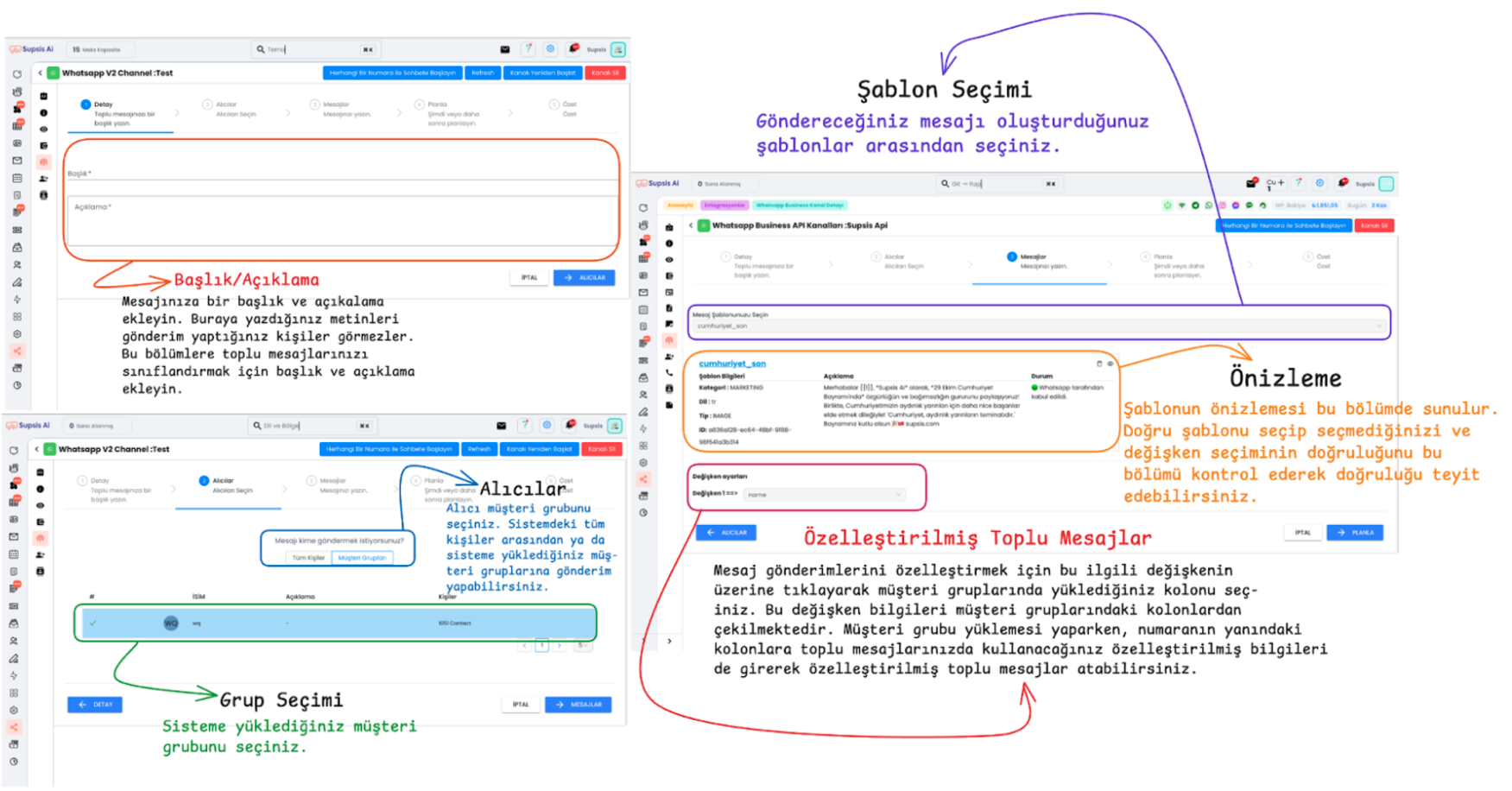Select Mesajlar step tab in Detay screen

coord(340,109)
